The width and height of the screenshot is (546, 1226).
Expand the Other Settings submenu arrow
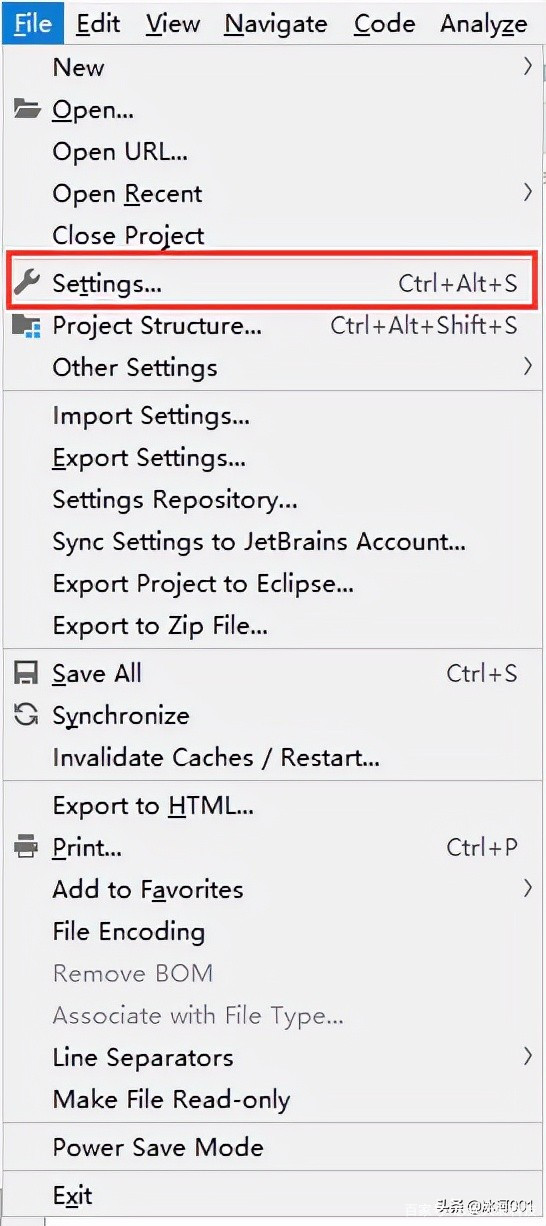(527, 367)
